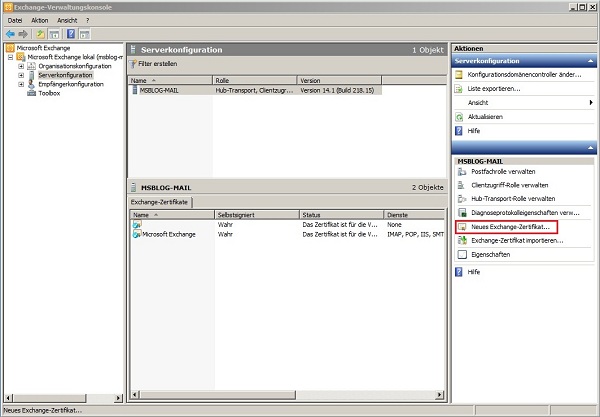Click 'Microsoft Exchange' certificate name text
Screen dimensions: 600x417
click(169, 234)
